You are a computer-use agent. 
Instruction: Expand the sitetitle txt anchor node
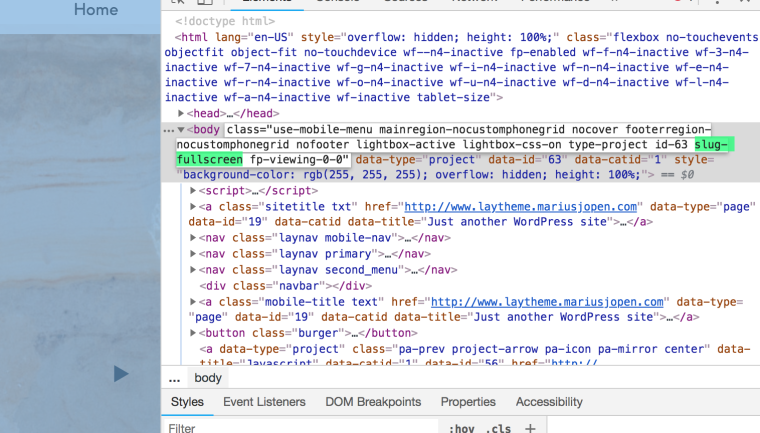tap(194, 207)
